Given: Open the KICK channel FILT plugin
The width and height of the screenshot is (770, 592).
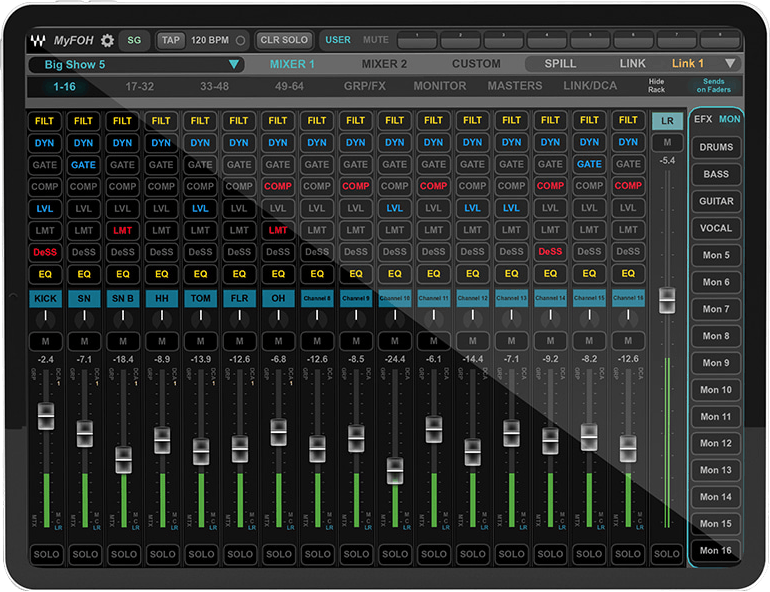Looking at the screenshot, I should click(x=45, y=120).
